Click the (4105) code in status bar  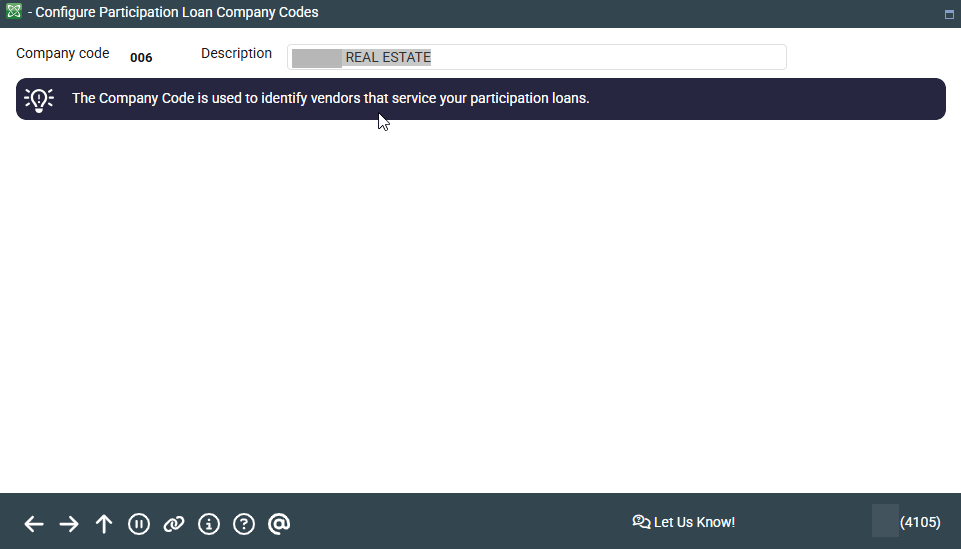click(x=919, y=522)
